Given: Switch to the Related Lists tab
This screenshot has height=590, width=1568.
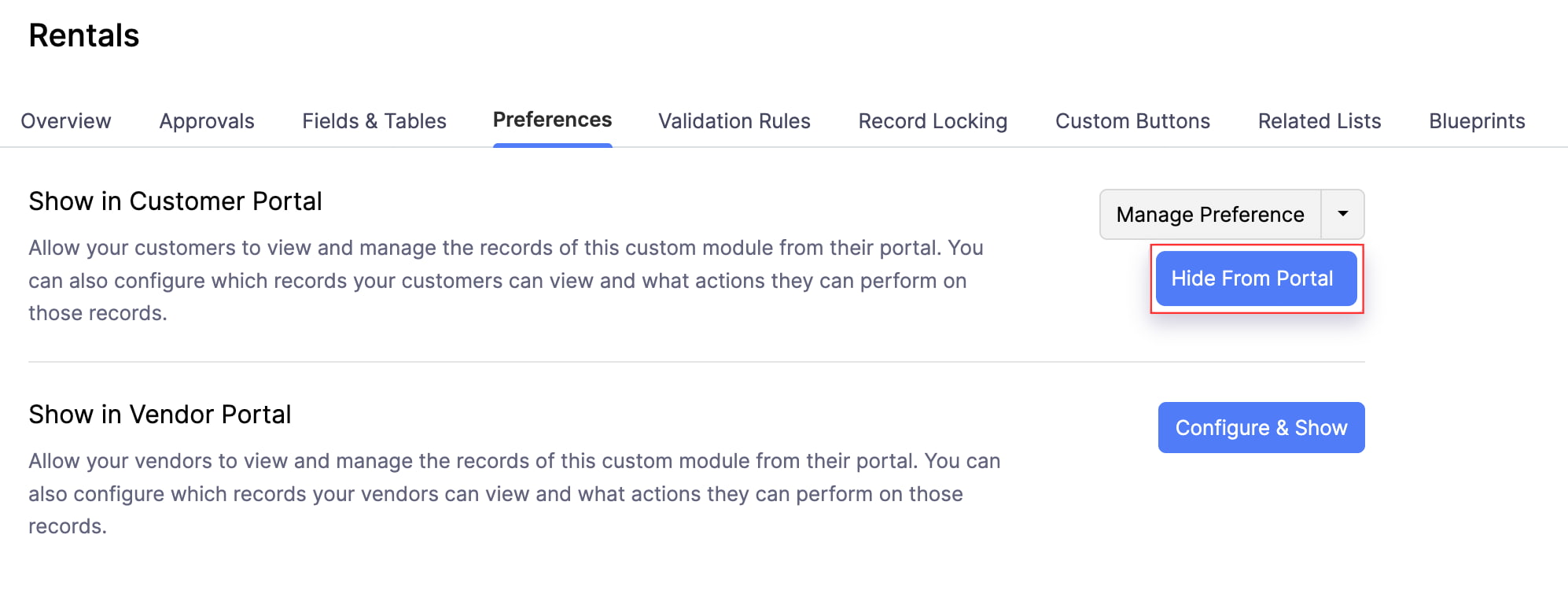Looking at the screenshot, I should click(1319, 120).
